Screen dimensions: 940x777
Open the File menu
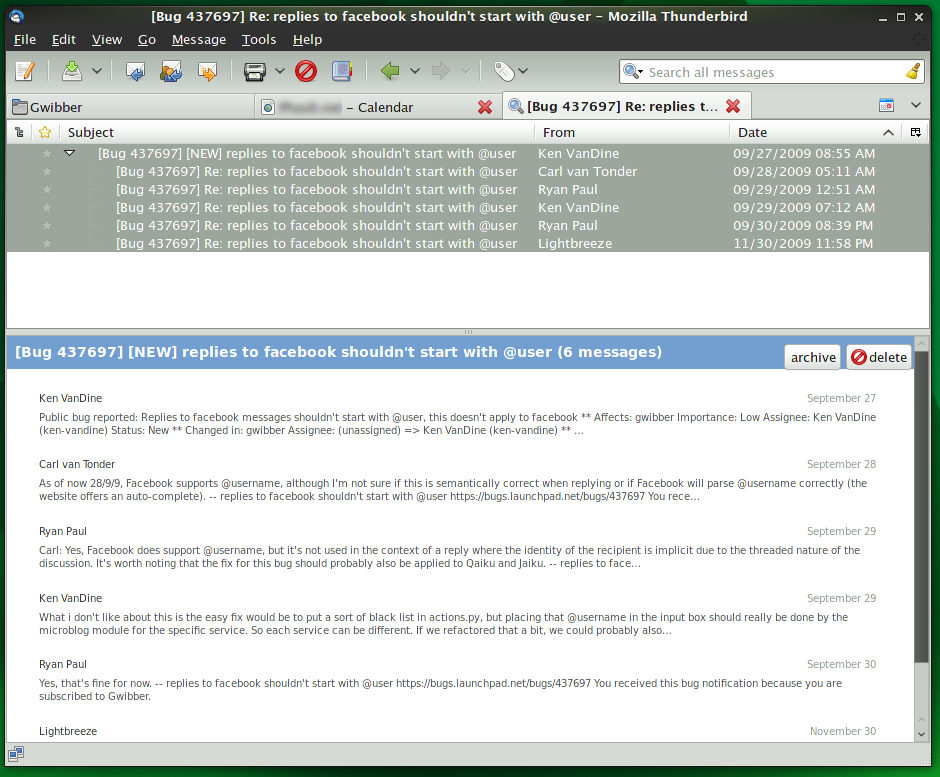tap(25, 40)
